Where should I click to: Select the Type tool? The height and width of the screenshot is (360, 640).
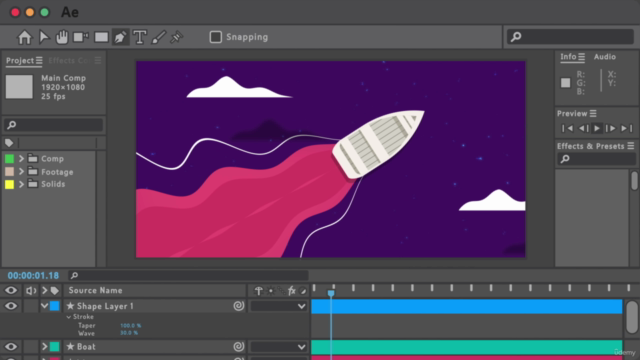(140, 37)
